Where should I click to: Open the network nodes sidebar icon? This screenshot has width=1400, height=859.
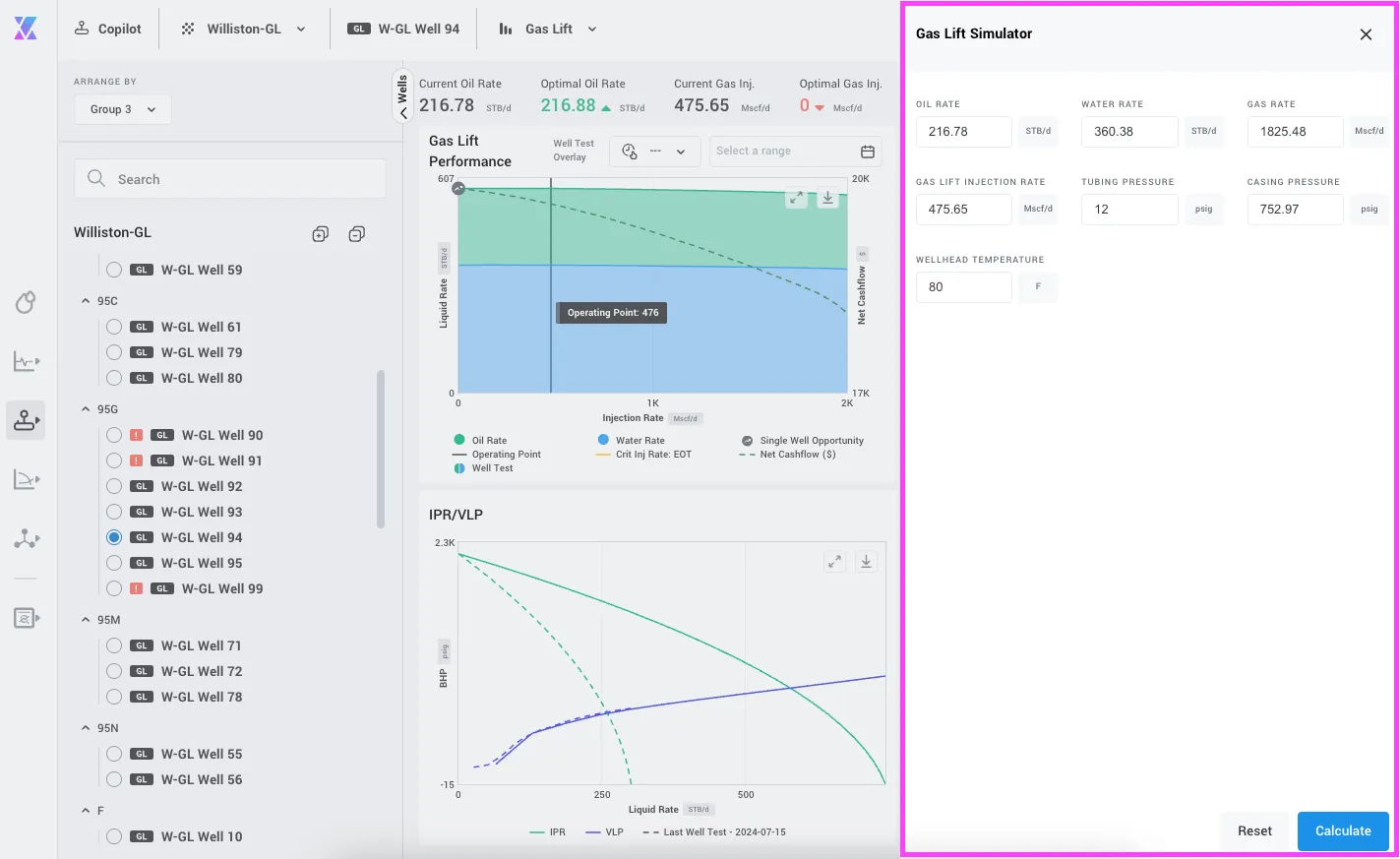point(26,538)
